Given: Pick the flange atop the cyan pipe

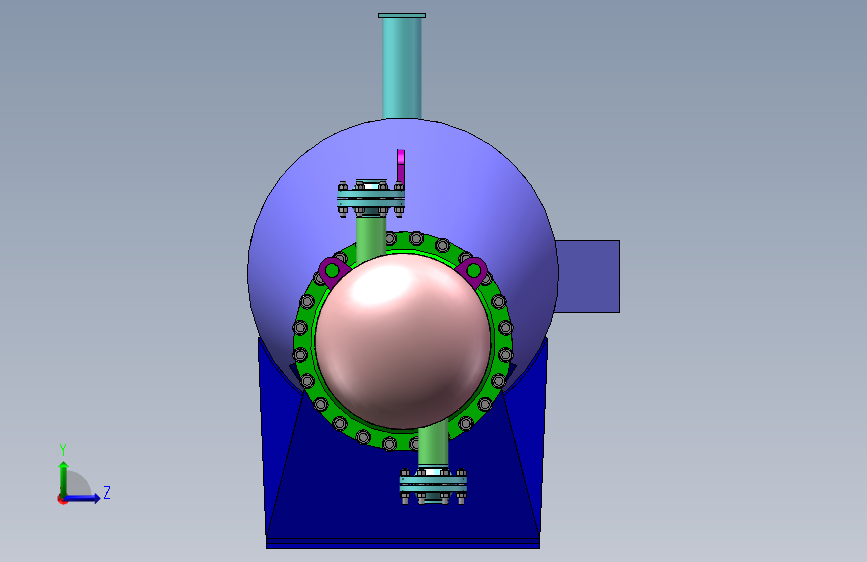Looking at the screenshot, I should click(402, 15).
